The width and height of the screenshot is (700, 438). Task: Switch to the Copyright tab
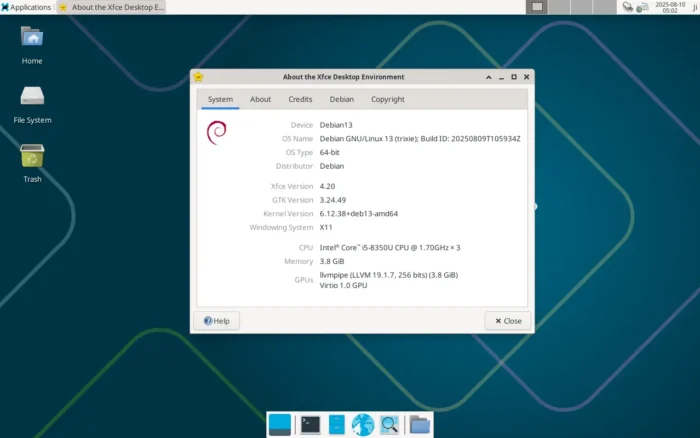pyautogui.click(x=387, y=99)
